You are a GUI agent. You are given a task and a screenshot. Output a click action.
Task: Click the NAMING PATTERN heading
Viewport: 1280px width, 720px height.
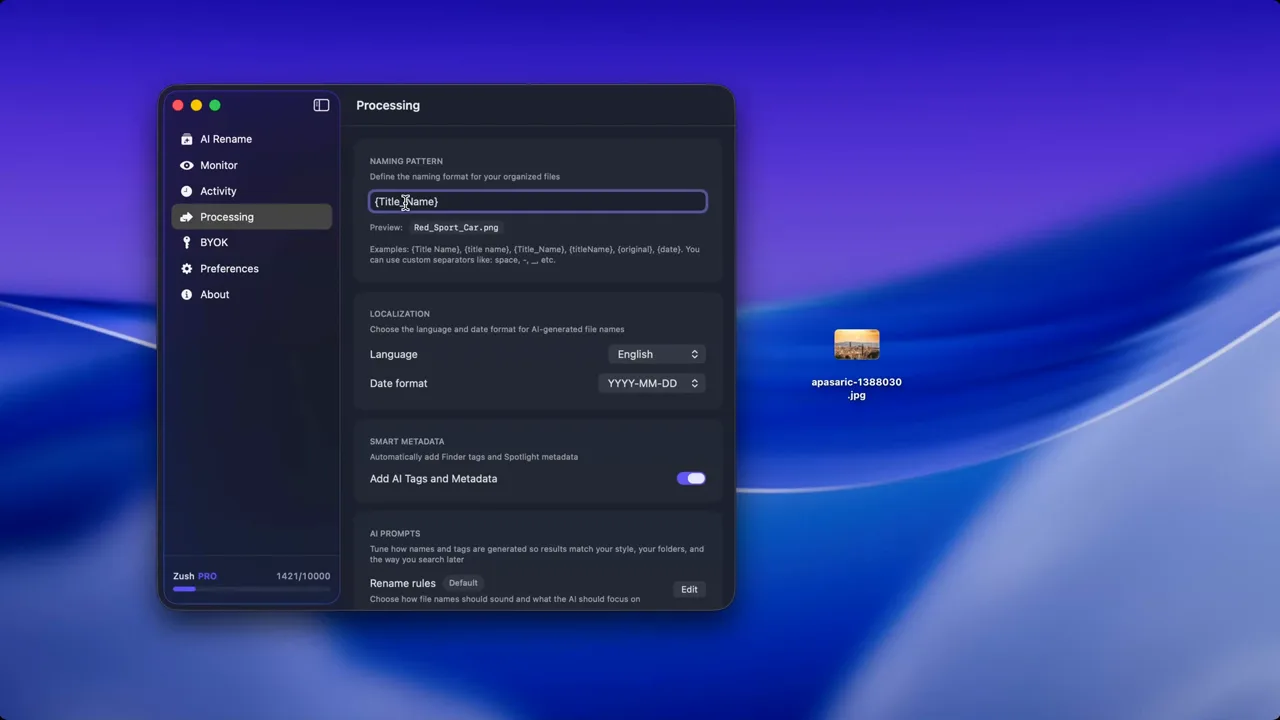point(406,161)
